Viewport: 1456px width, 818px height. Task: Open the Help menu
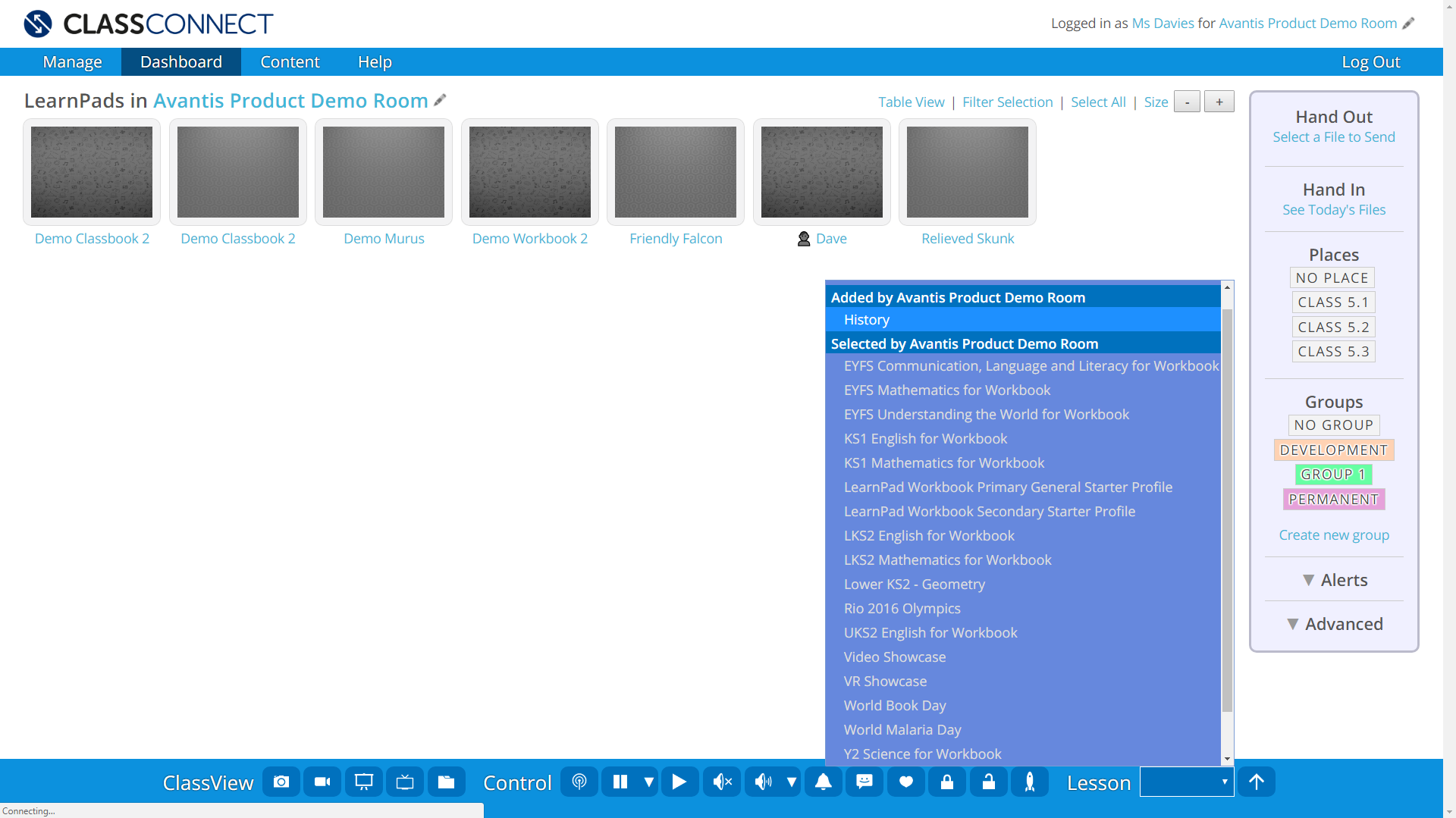pyautogui.click(x=375, y=62)
